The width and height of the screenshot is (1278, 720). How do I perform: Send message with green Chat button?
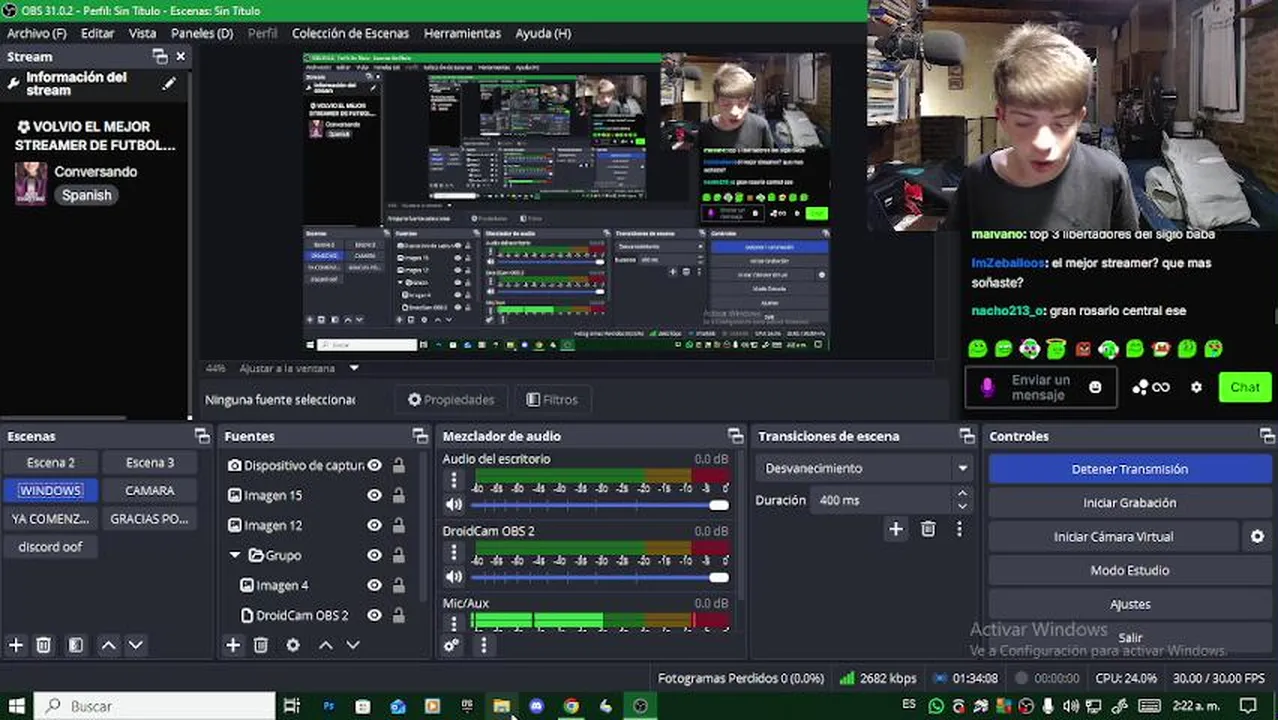(1245, 387)
